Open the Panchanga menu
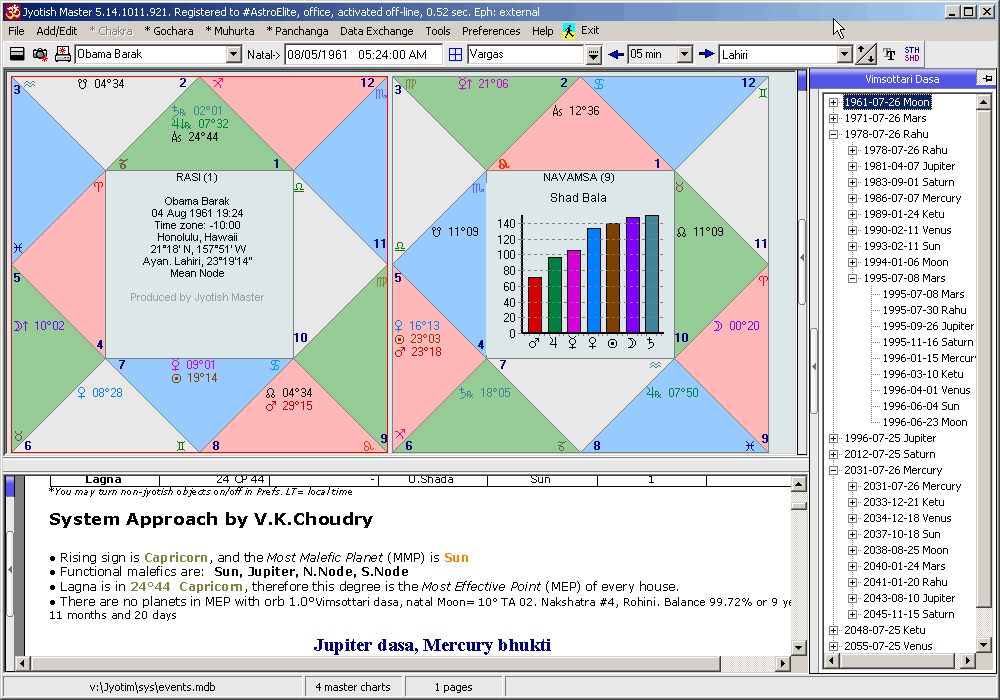This screenshot has width=1000, height=700. (297, 31)
